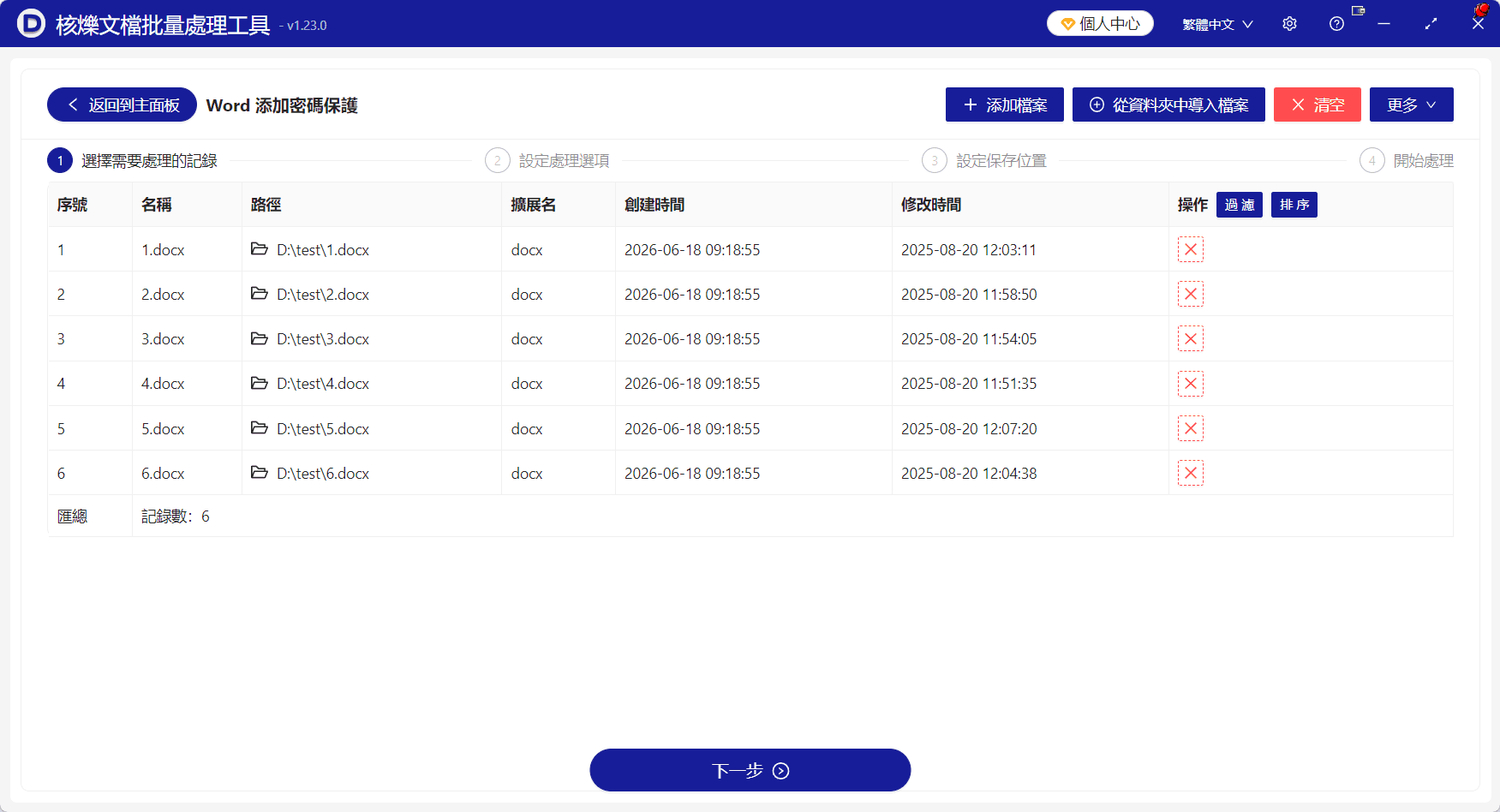
Task: Click the 匯總 summary label
Action: (x=72, y=516)
